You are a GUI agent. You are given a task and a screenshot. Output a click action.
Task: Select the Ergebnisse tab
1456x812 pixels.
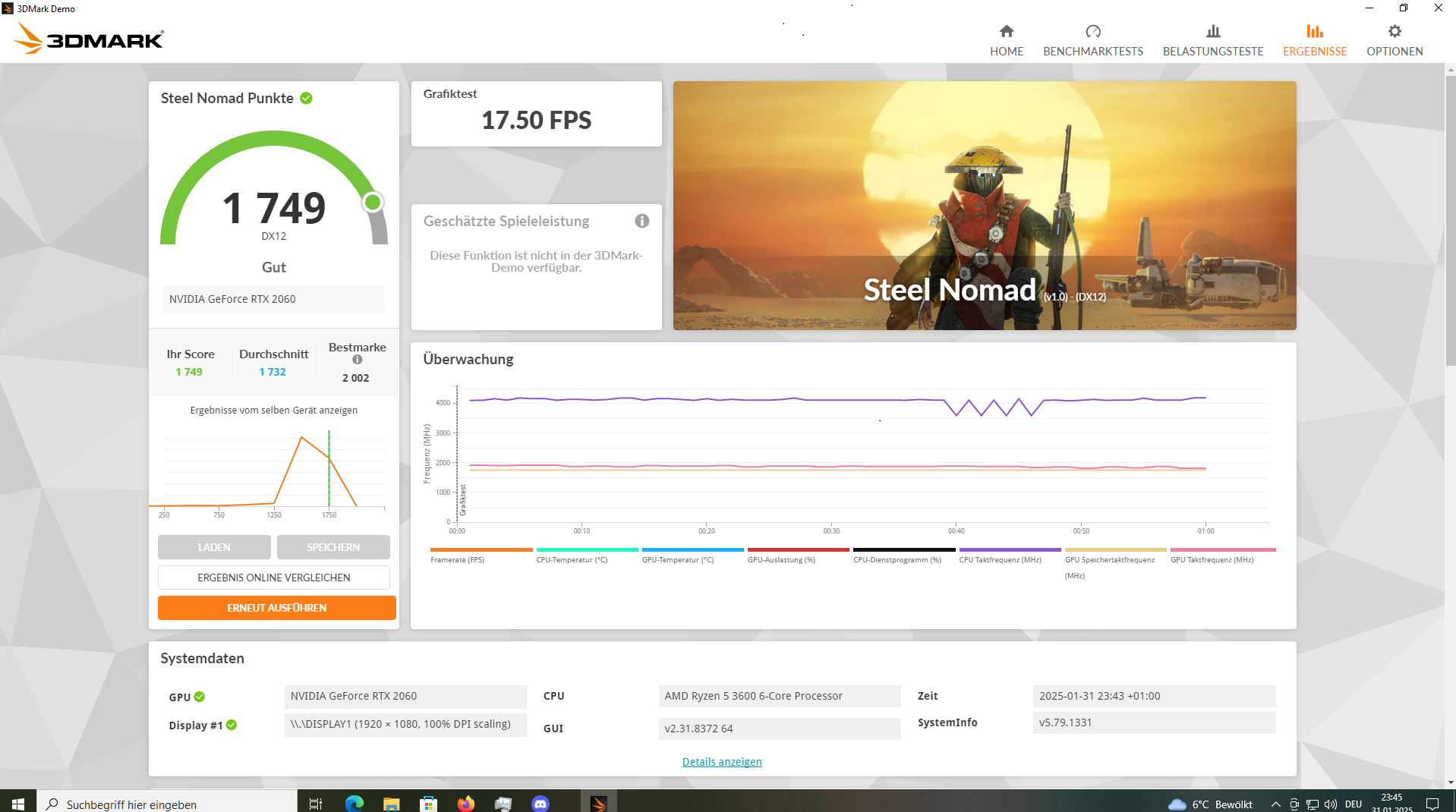1315,40
